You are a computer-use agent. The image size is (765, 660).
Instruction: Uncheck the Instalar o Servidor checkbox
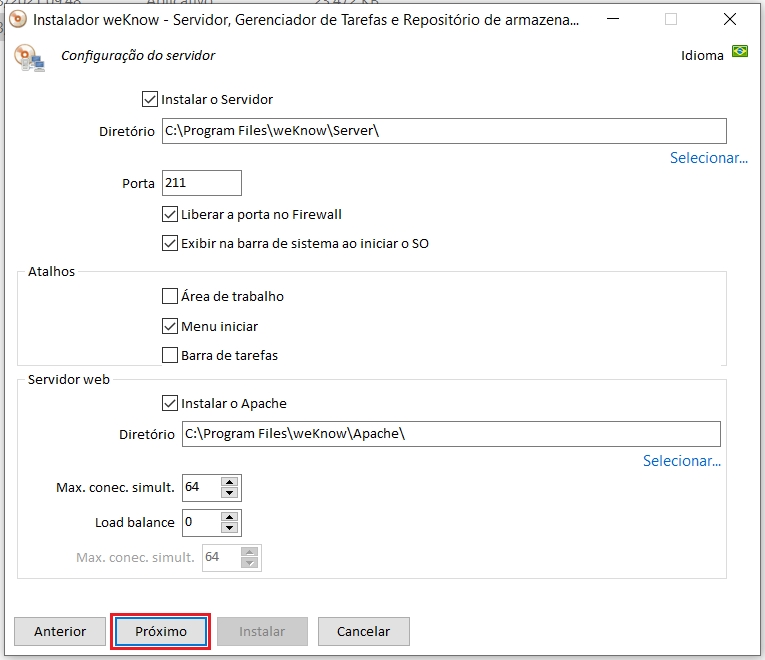[150, 99]
